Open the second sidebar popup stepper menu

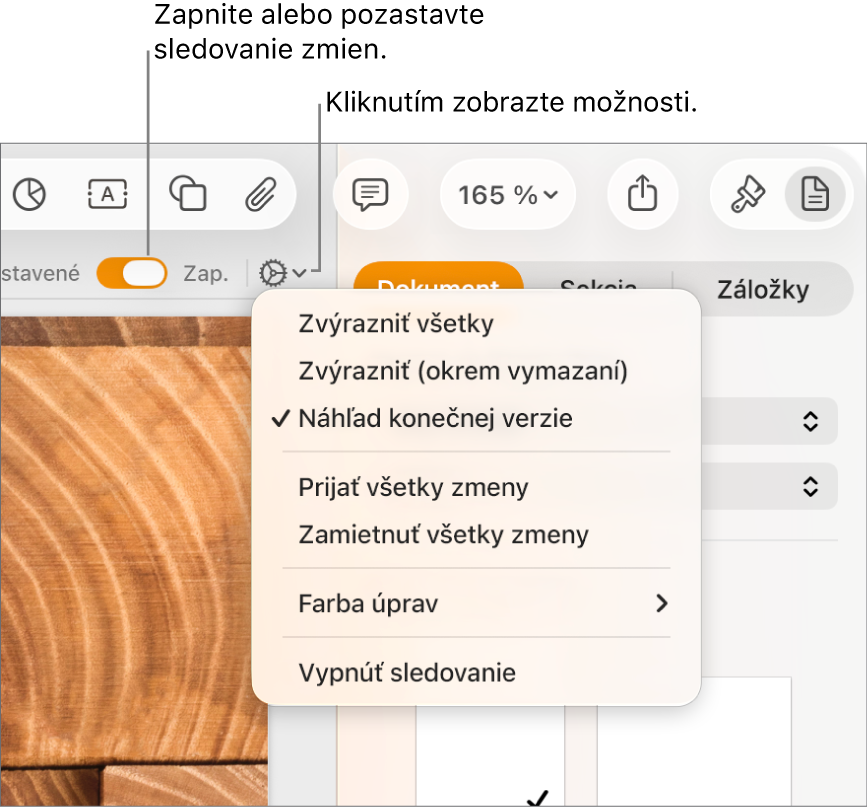pyautogui.click(x=810, y=487)
